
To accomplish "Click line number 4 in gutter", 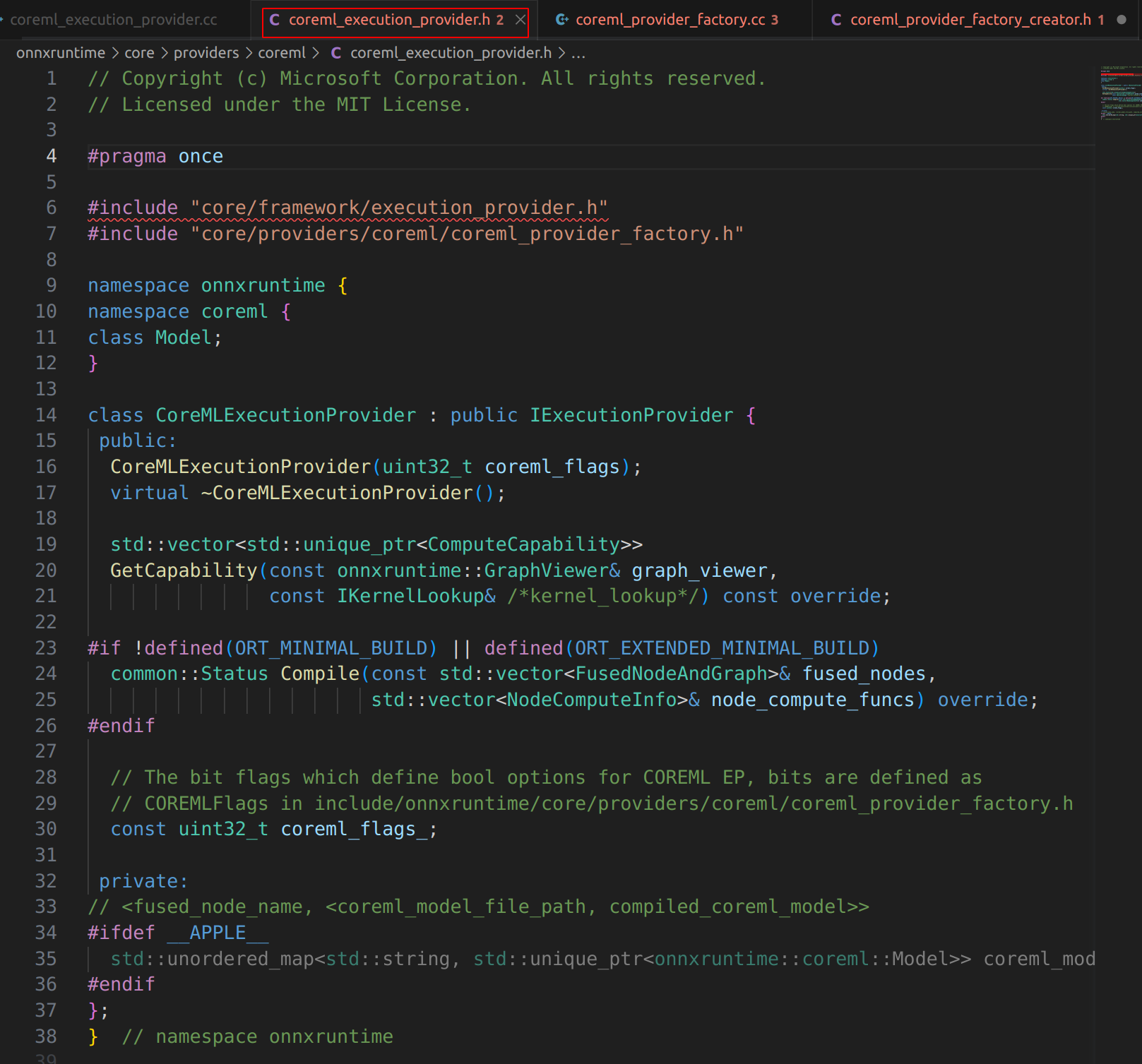I will click(52, 156).
